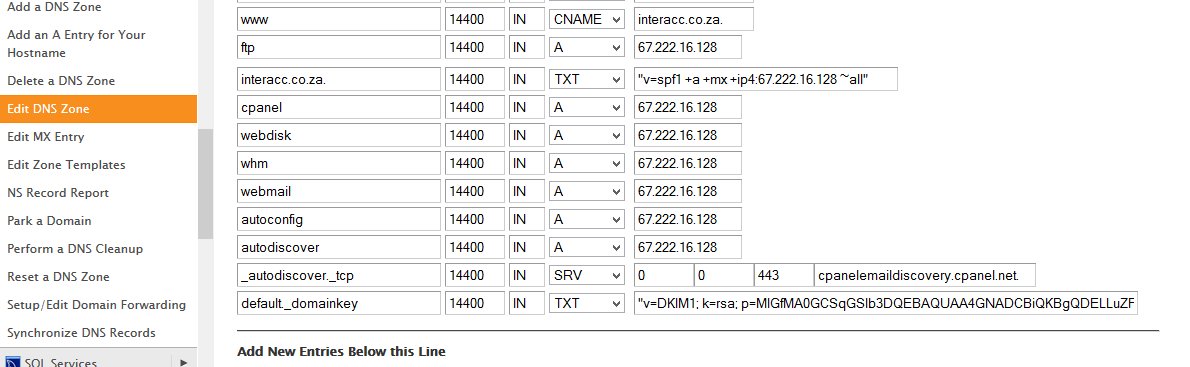Edit the webmail record name field
The height and width of the screenshot is (367, 1190).
pyautogui.click(x=338, y=191)
